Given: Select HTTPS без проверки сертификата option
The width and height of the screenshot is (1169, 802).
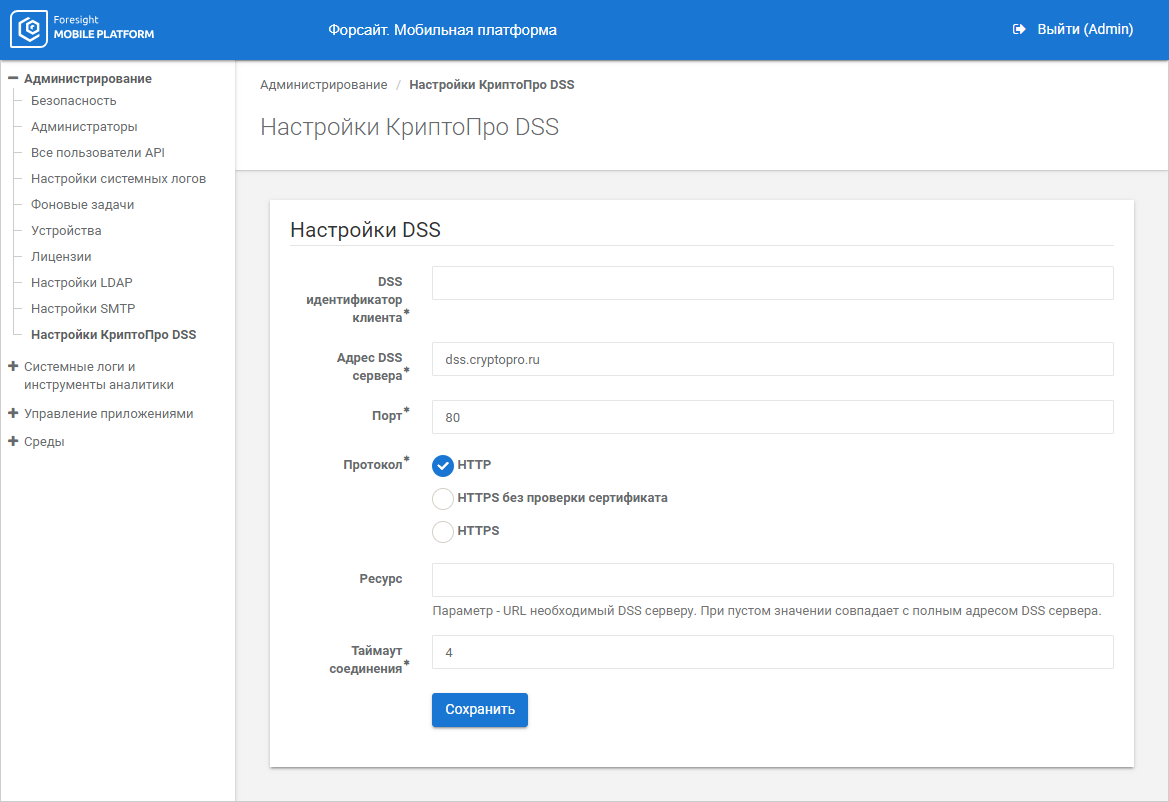Looking at the screenshot, I should 443,498.
